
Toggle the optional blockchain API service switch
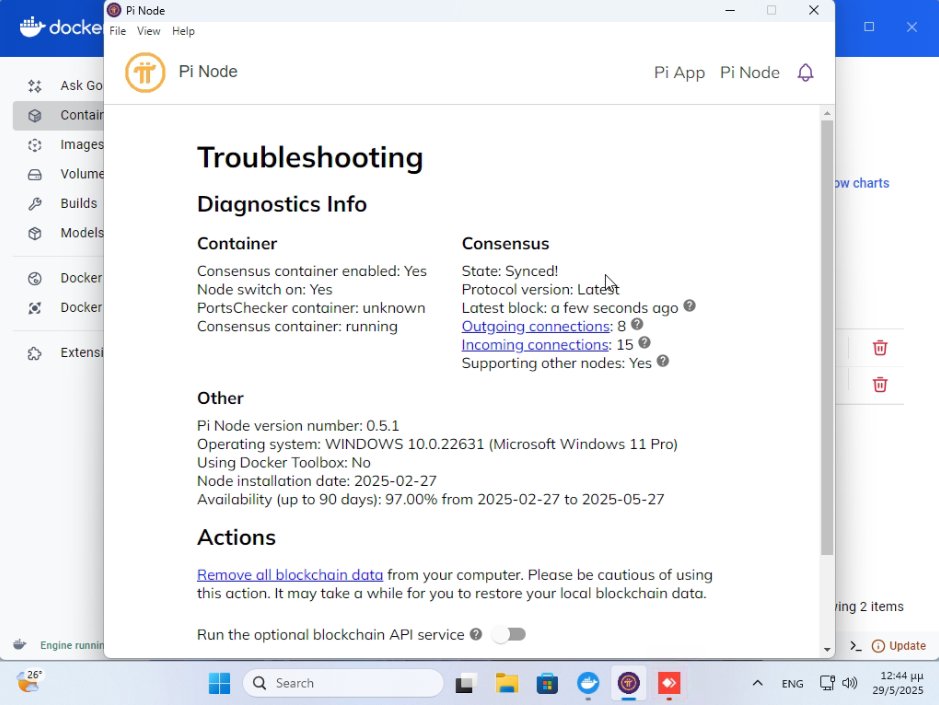point(509,634)
